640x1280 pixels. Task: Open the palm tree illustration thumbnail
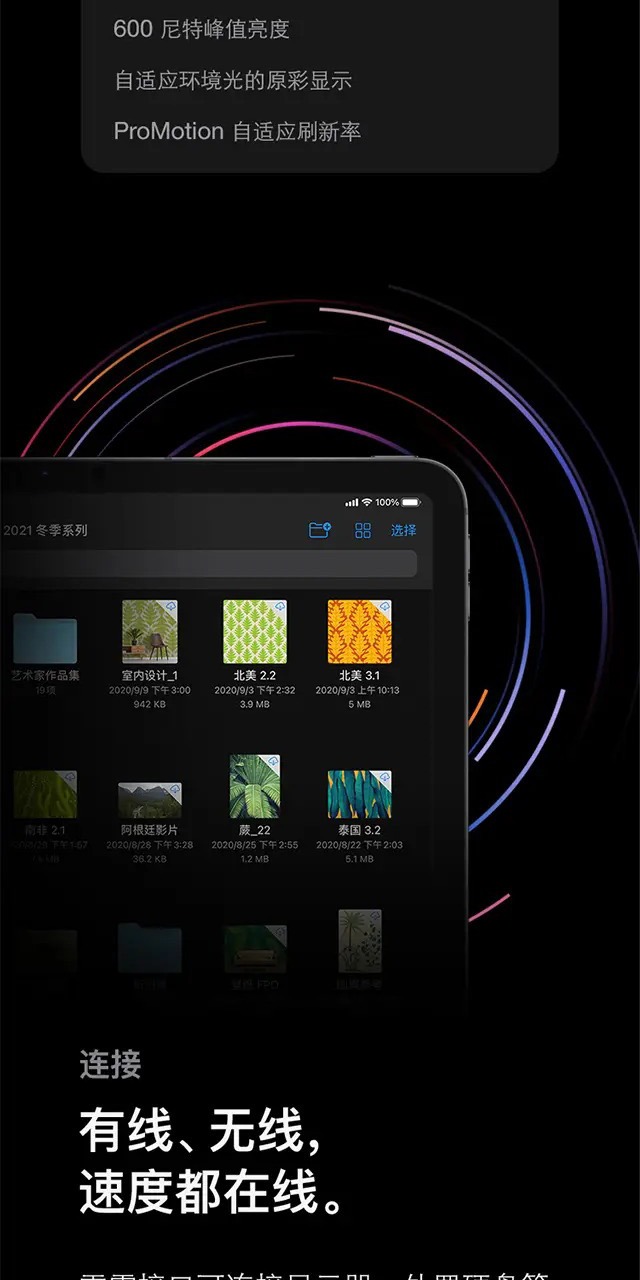(360, 940)
